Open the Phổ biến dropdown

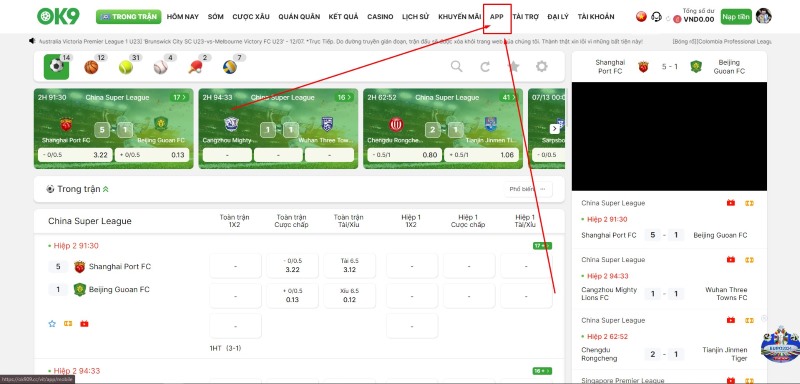pos(528,189)
